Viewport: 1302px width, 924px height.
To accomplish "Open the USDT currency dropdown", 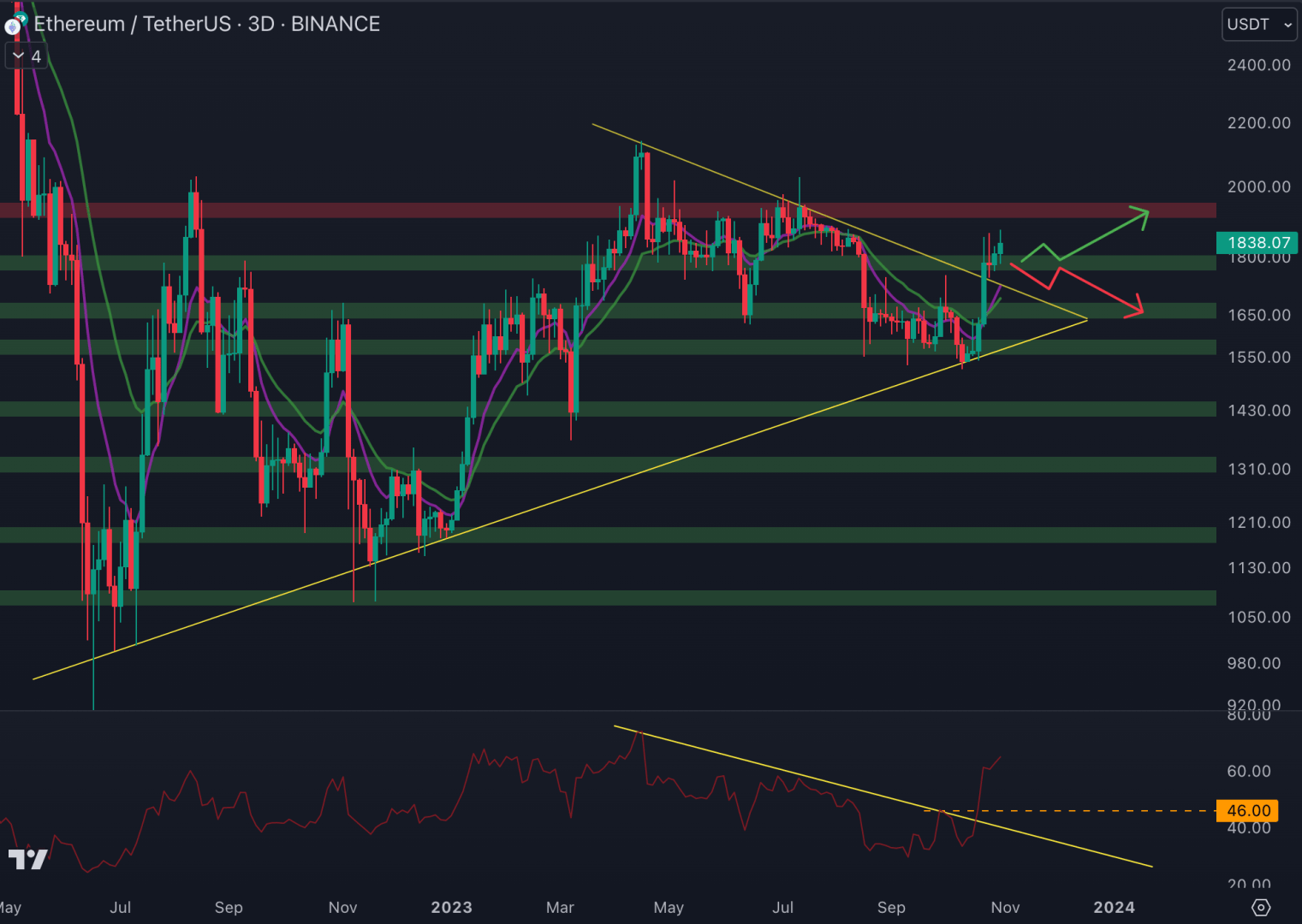I will (x=1259, y=25).
